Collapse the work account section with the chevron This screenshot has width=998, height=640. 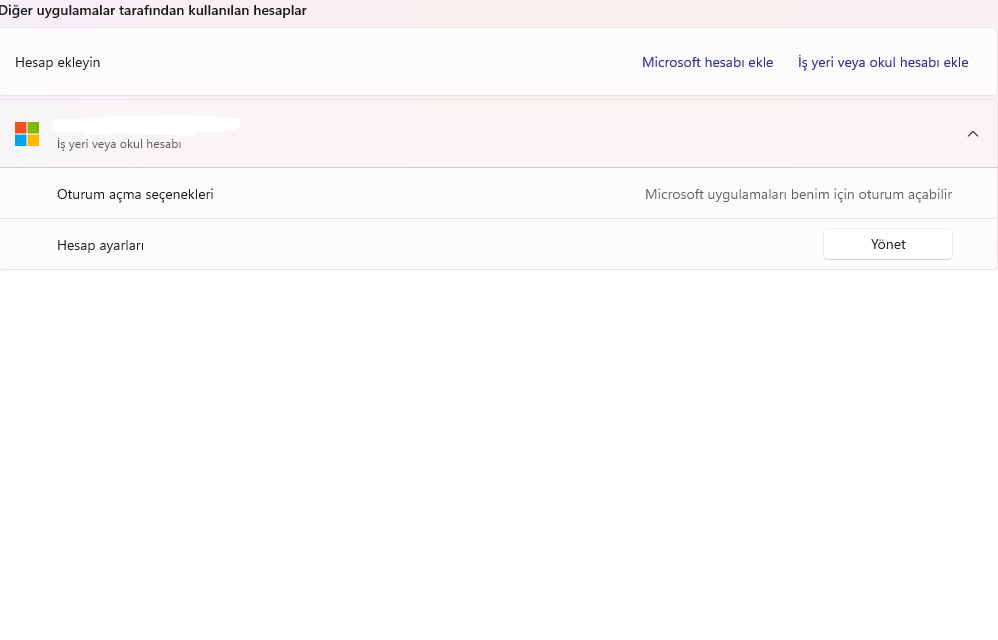pos(973,134)
